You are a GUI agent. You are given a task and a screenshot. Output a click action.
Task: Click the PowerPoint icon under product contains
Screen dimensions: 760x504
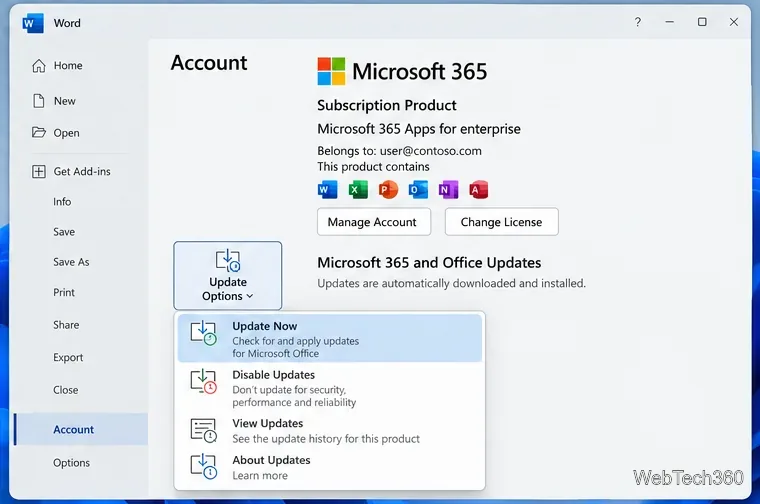(388, 189)
